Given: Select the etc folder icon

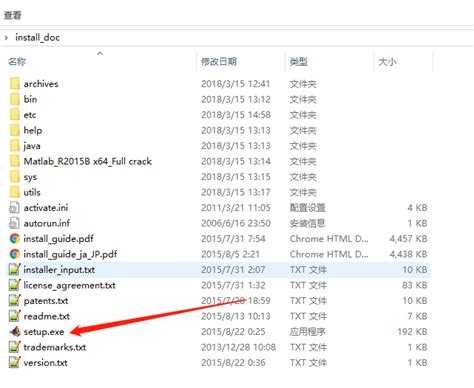Looking at the screenshot, I should pyautogui.click(x=15, y=115).
